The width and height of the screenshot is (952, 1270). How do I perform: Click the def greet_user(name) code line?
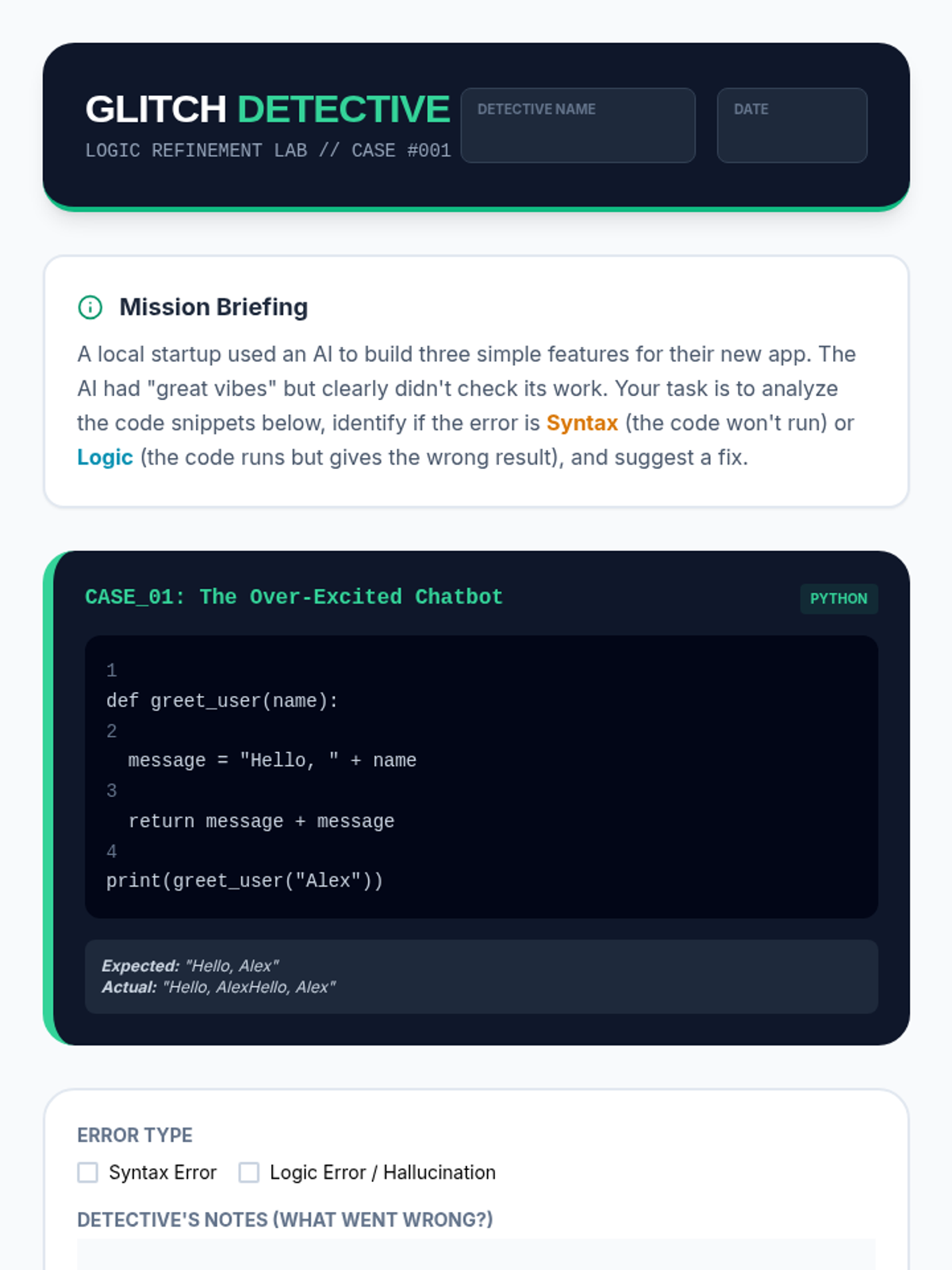222,701
